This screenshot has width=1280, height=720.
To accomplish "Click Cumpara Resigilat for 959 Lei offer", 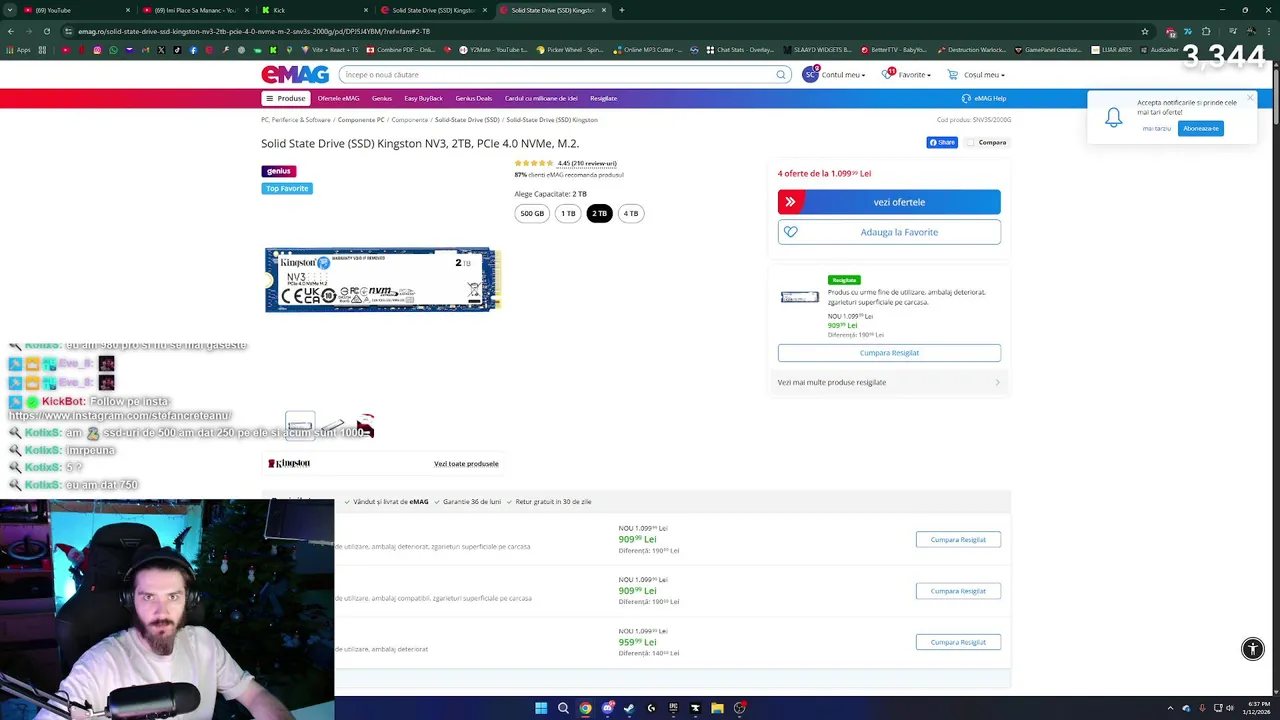I will 958,642.
